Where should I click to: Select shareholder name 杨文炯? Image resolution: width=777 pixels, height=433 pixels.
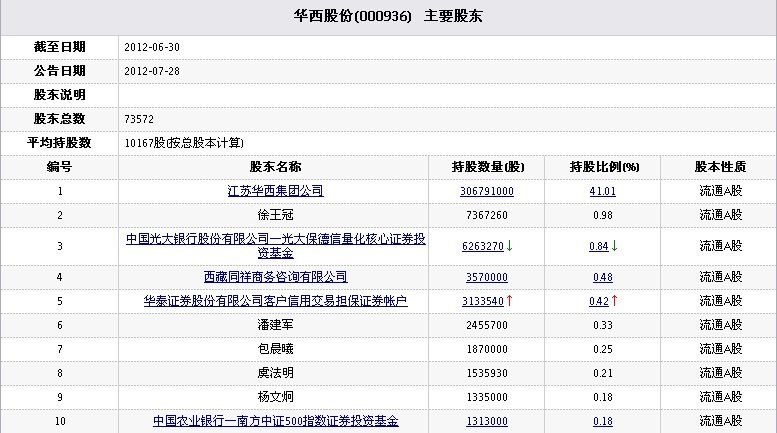276,397
